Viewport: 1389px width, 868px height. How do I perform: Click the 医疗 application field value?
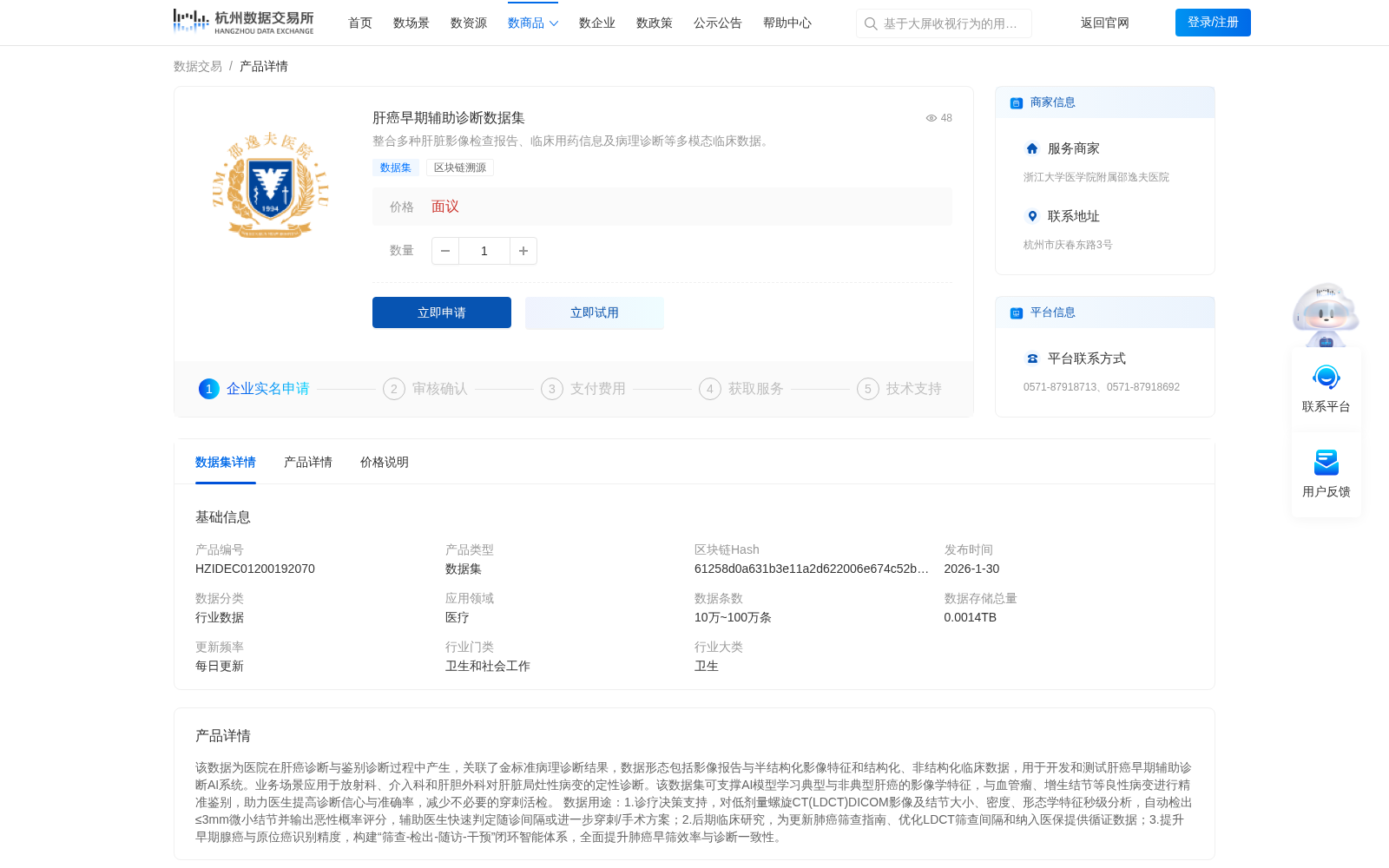pyautogui.click(x=458, y=617)
